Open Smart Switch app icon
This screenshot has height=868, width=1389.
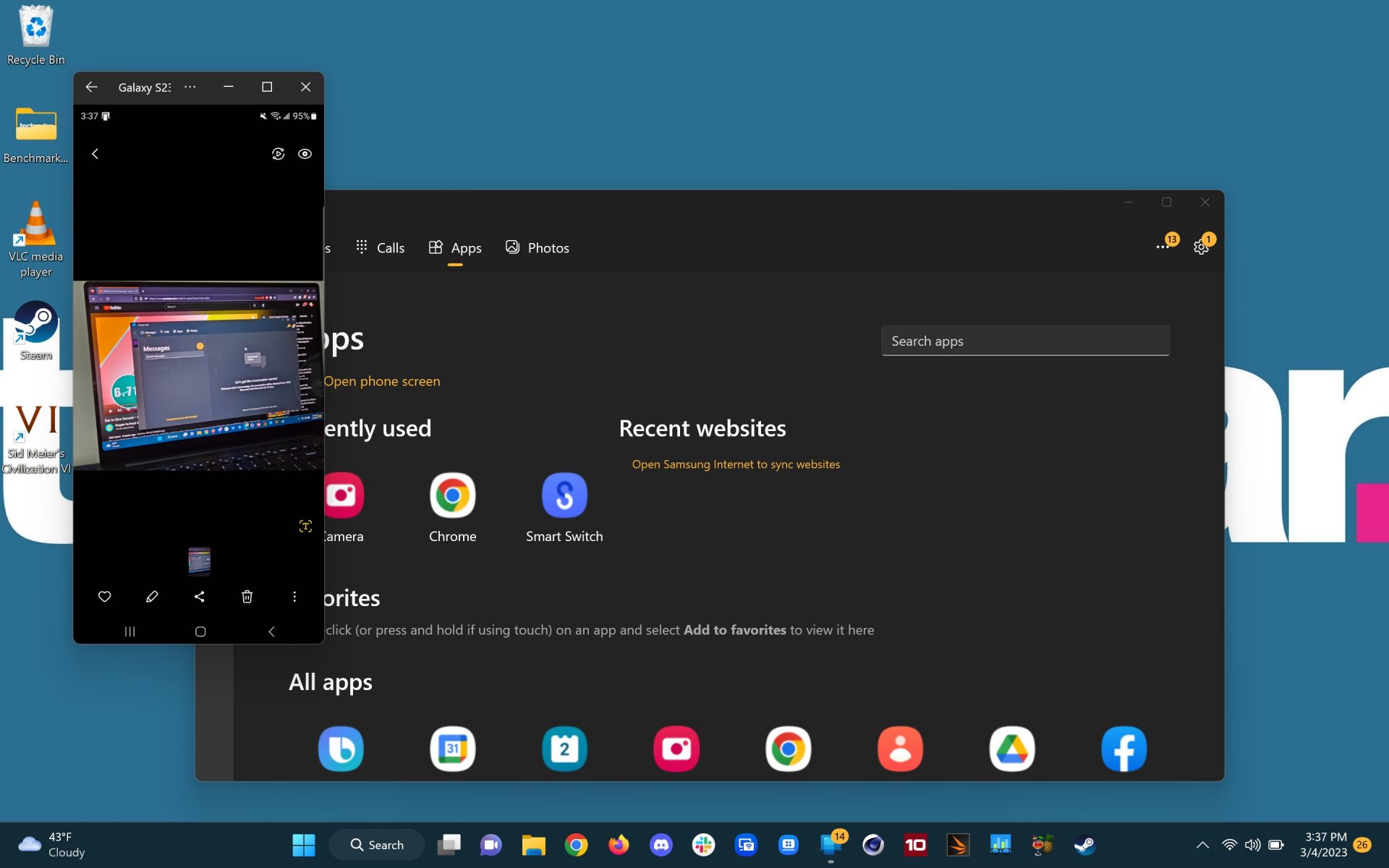(564, 496)
